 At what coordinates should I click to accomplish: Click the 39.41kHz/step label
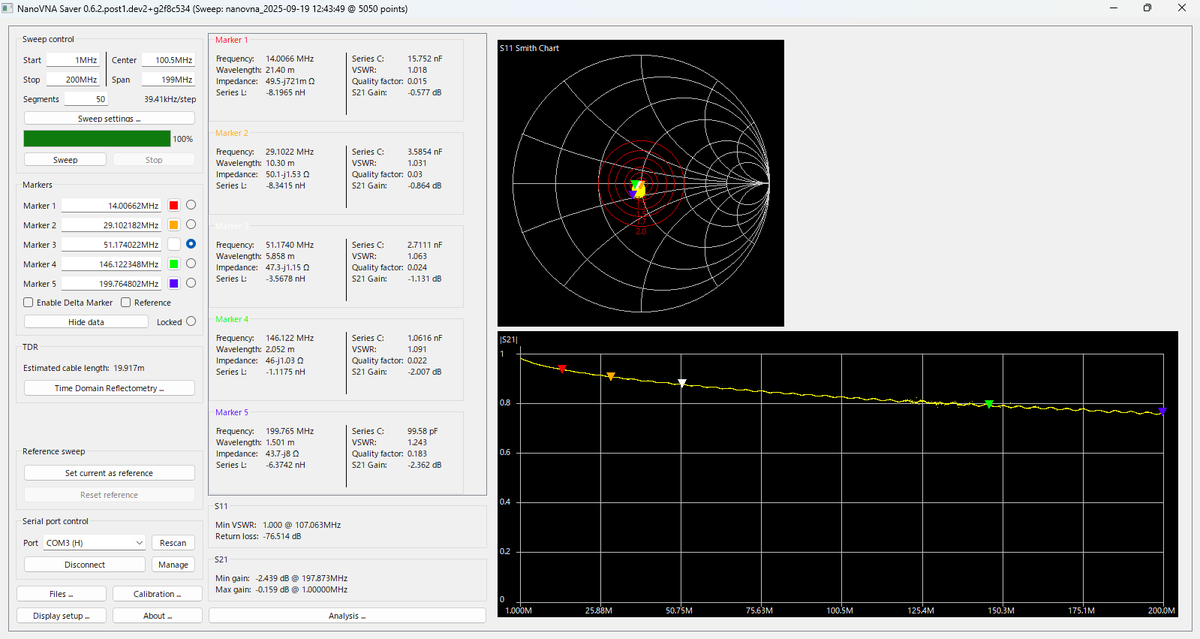(x=170, y=99)
